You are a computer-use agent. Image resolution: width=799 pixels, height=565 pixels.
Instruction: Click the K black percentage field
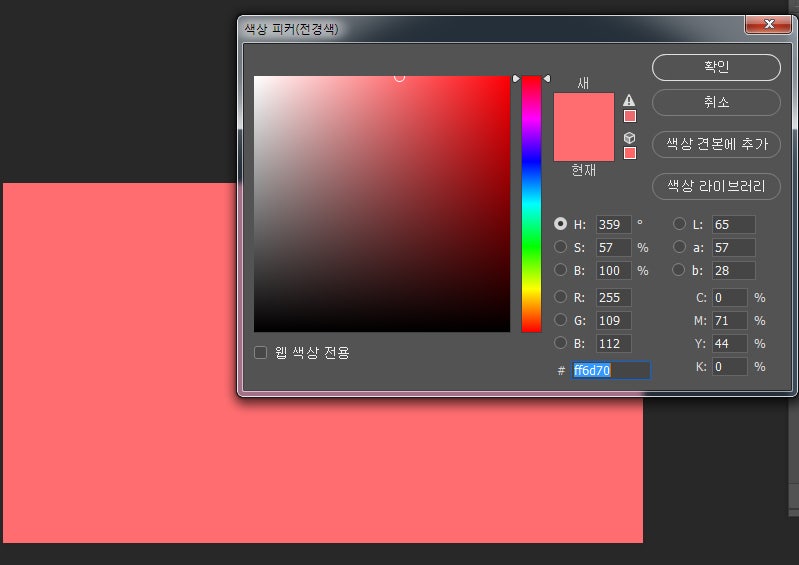[x=730, y=366]
